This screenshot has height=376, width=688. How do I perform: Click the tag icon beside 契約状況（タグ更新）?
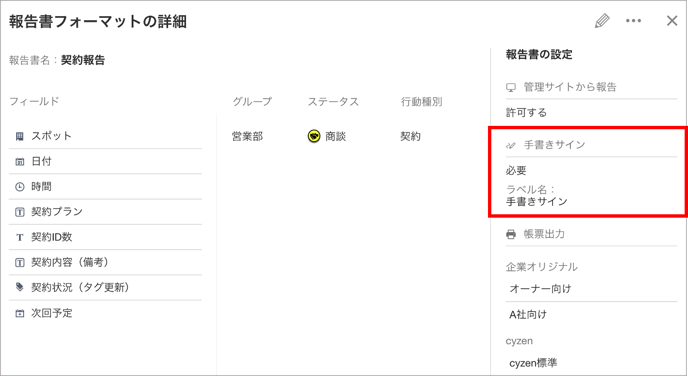19,287
